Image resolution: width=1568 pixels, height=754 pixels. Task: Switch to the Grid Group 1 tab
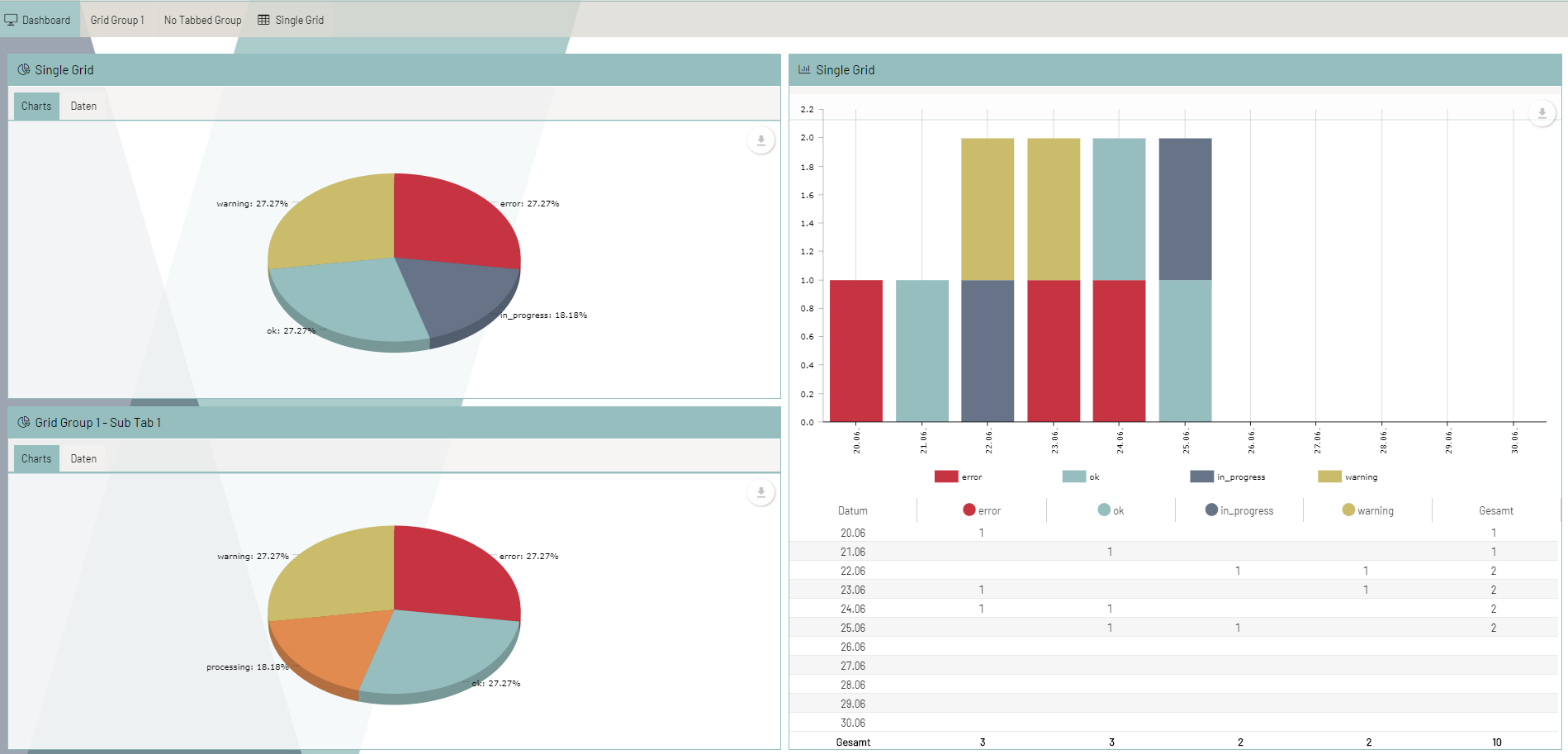(117, 19)
